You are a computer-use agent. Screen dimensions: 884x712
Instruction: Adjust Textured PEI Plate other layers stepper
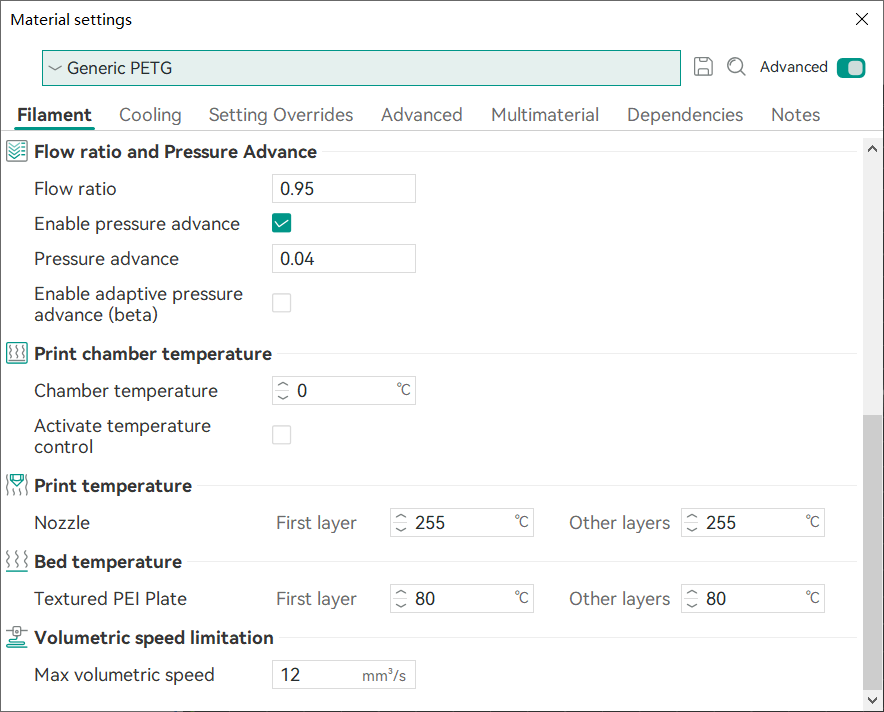pos(691,599)
